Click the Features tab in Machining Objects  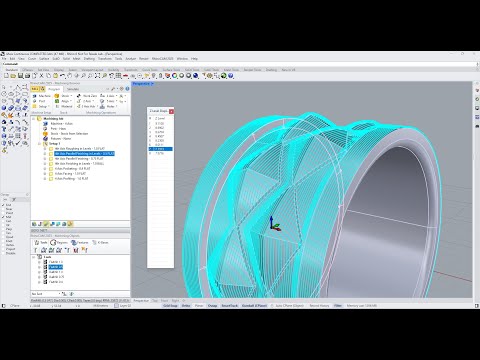[80, 243]
